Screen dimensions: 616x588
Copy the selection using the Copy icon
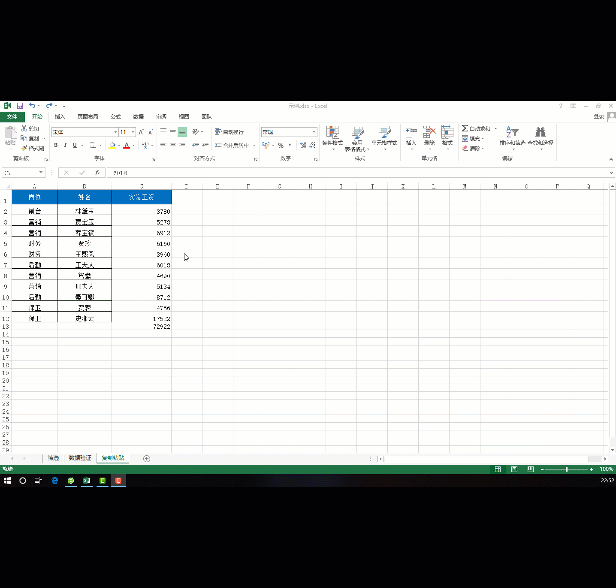coord(24,138)
